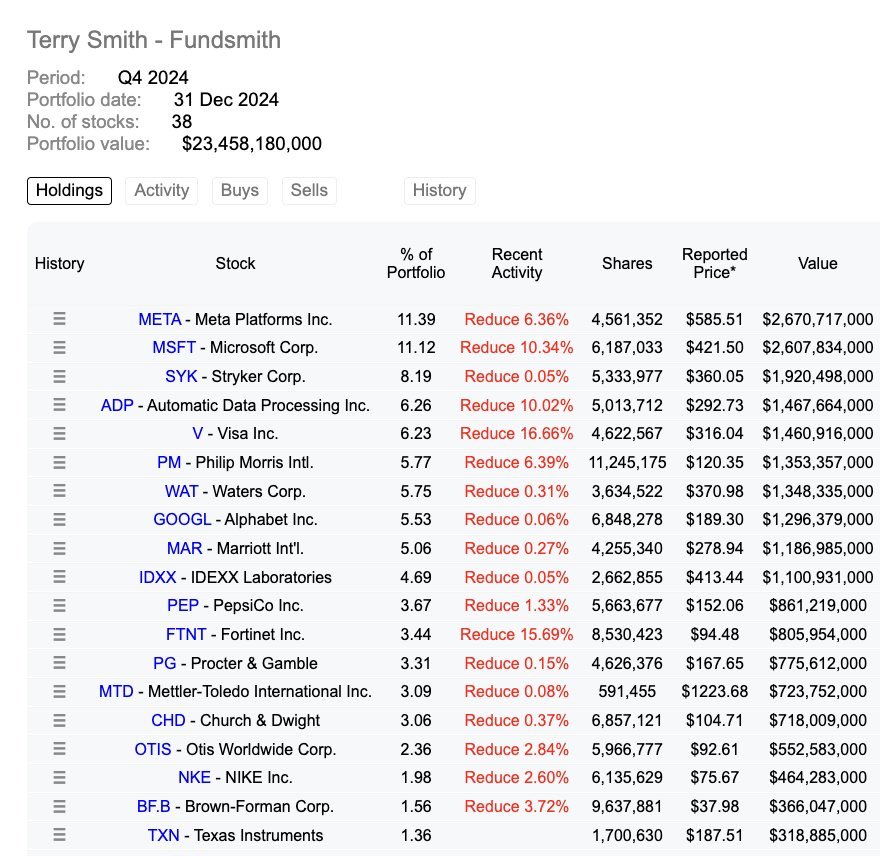Open the PEP ticker link
The width and height of the screenshot is (889, 856).
(x=183, y=605)
